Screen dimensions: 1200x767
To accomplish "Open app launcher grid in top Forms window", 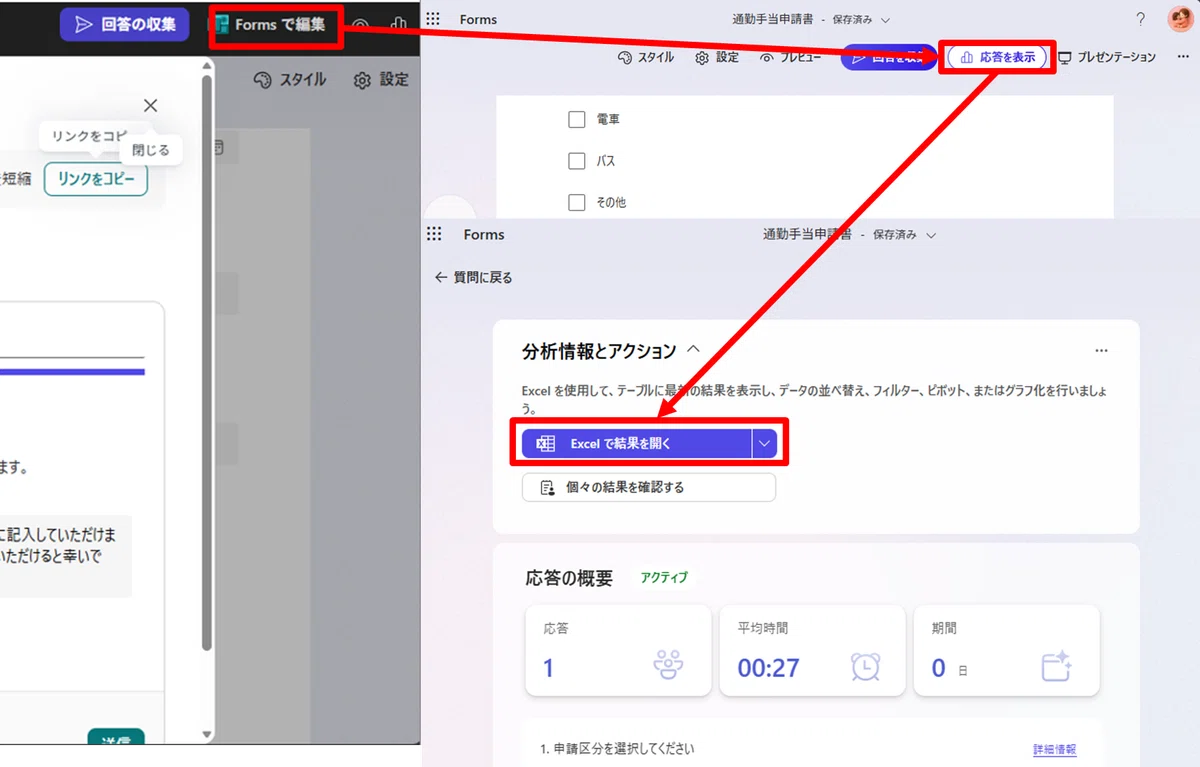I will [433, 19].
